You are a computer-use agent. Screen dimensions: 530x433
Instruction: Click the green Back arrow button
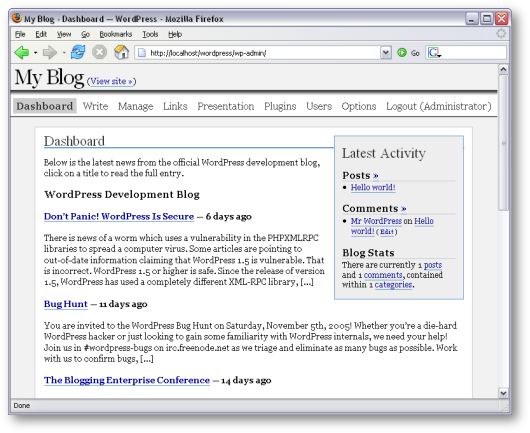[22, 52]
